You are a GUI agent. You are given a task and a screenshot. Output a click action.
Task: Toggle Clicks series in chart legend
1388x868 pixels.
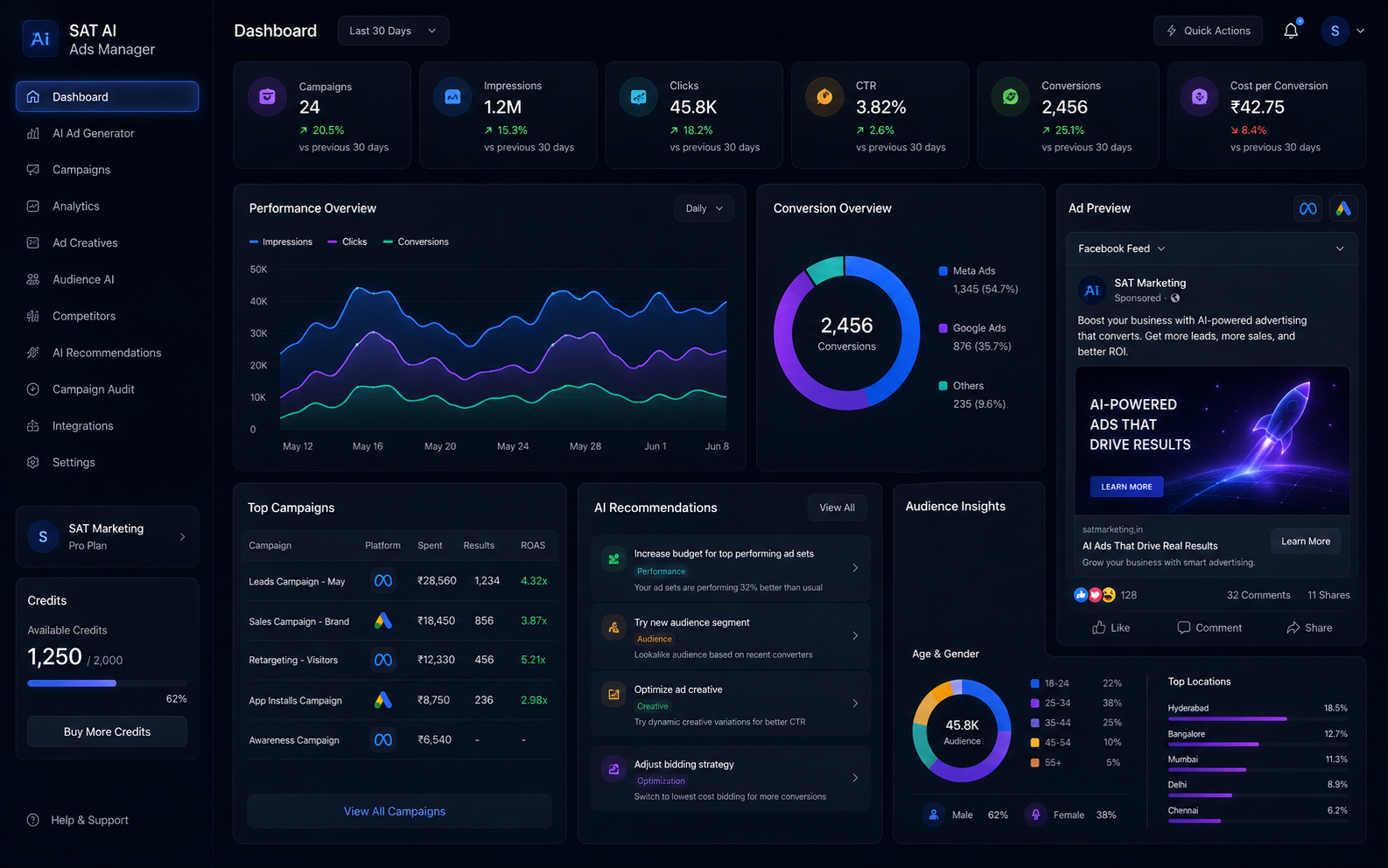(347, 241)
